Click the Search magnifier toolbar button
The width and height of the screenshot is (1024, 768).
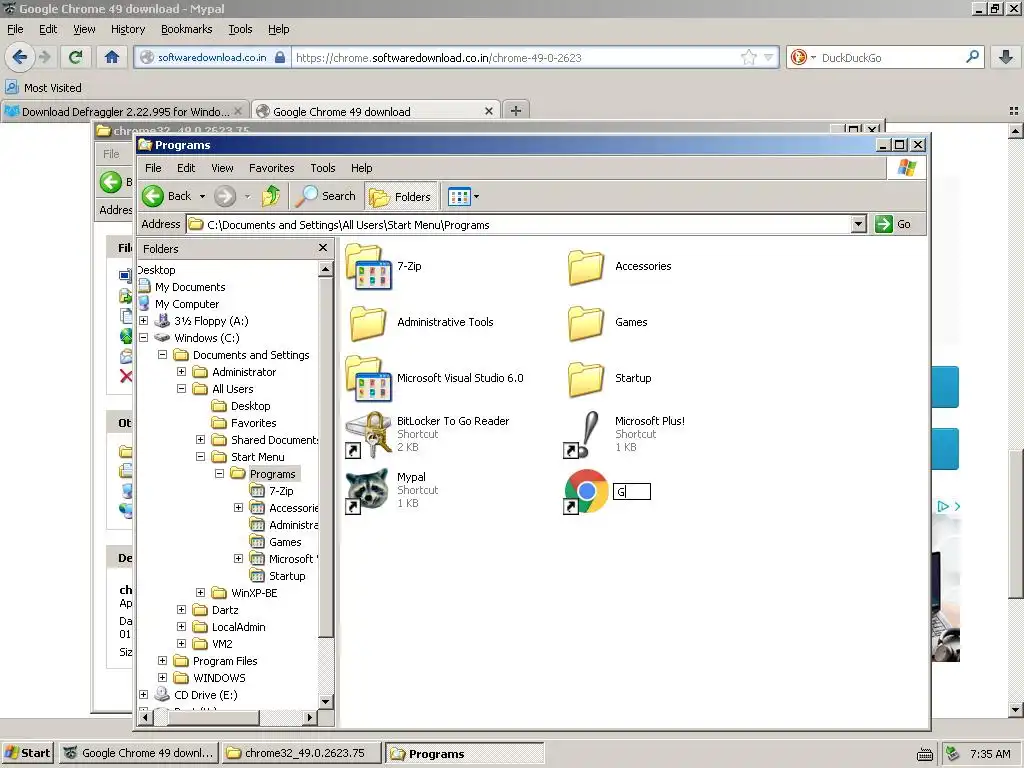click(x=325, y=196)
